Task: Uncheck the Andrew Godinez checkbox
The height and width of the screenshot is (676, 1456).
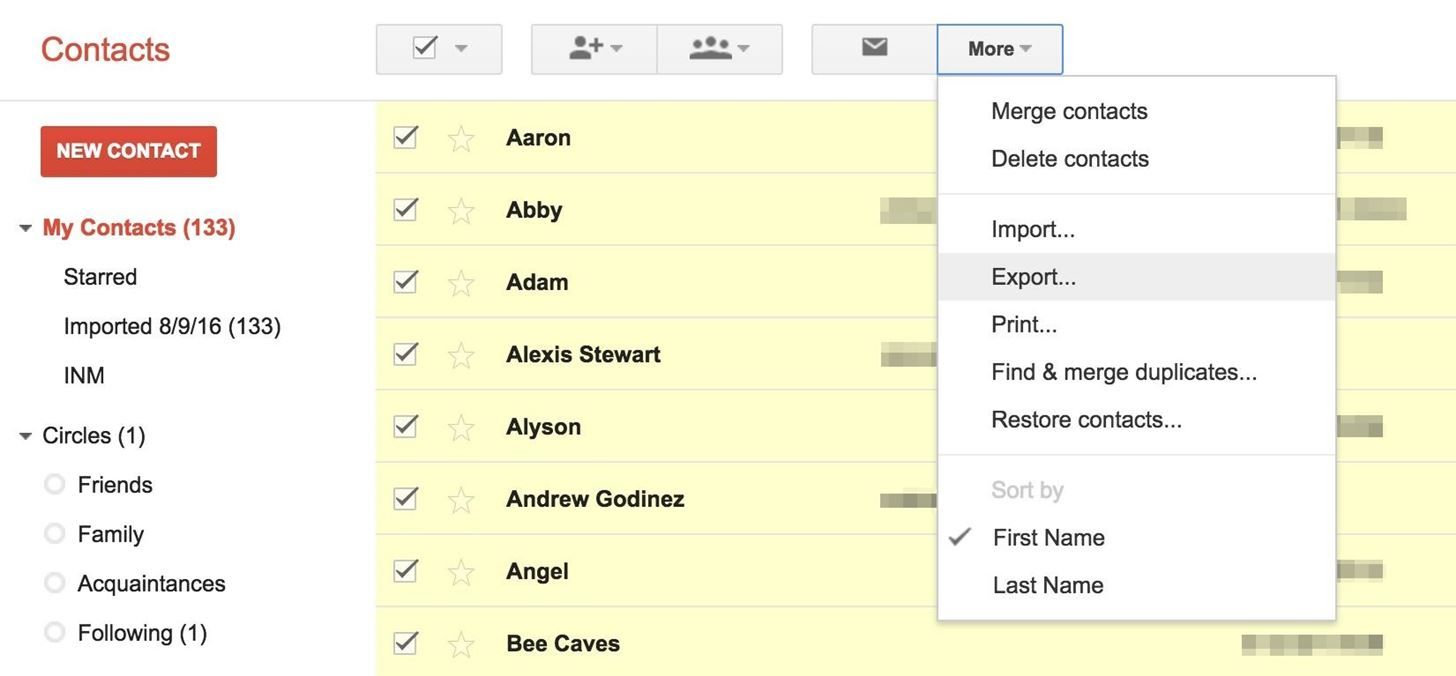Action: (405, 498)
